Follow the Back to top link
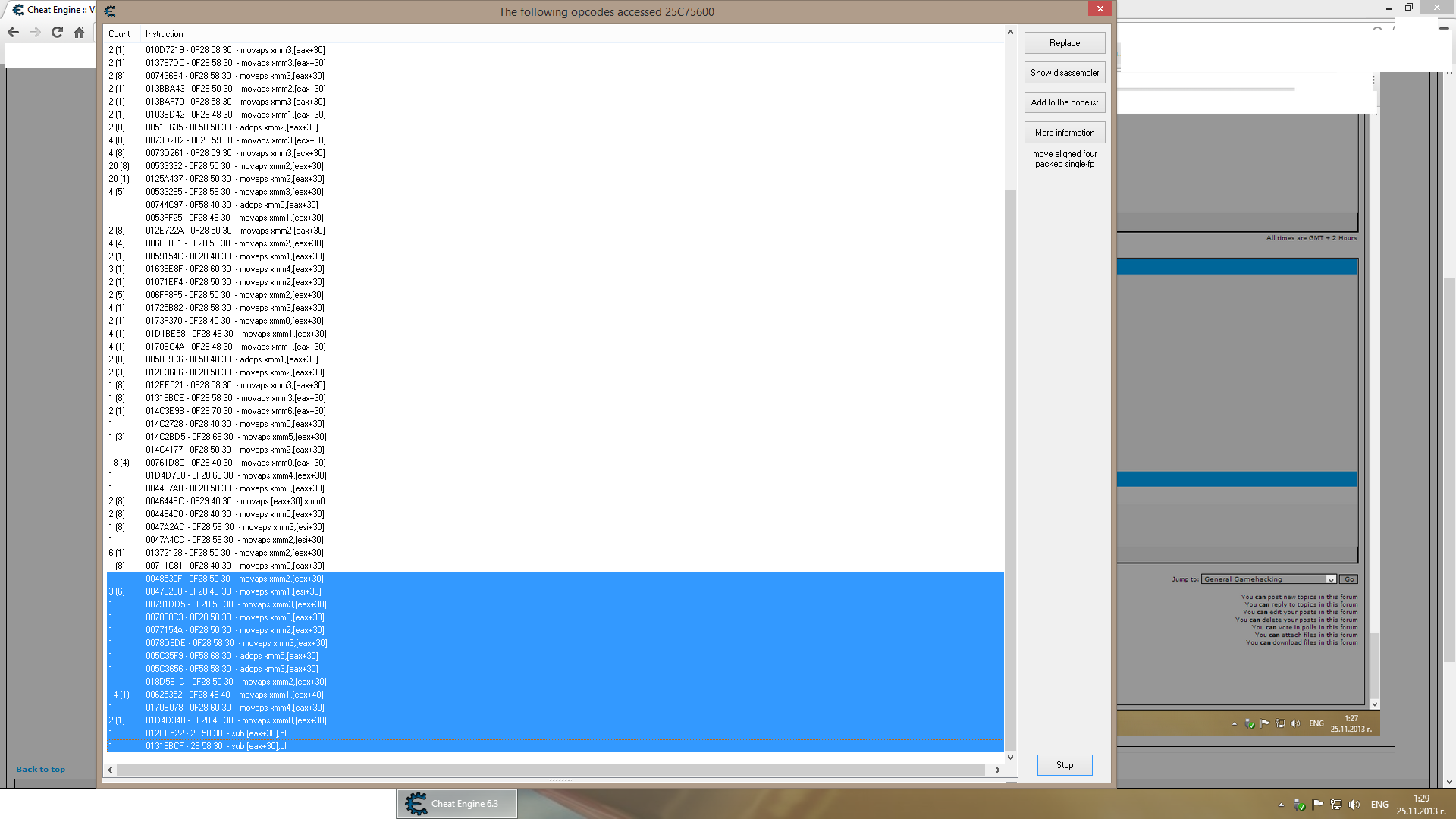 point(39,768)
